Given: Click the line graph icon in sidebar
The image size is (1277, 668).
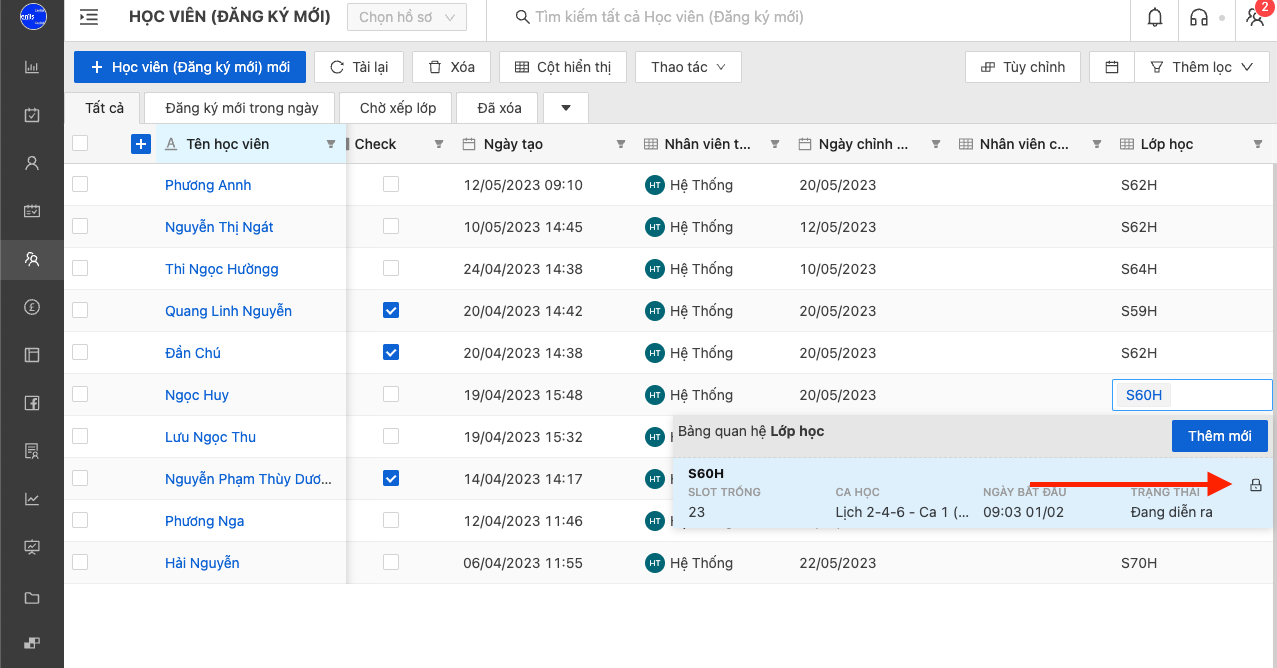Looking at the screenshot, I should (32, 499).
